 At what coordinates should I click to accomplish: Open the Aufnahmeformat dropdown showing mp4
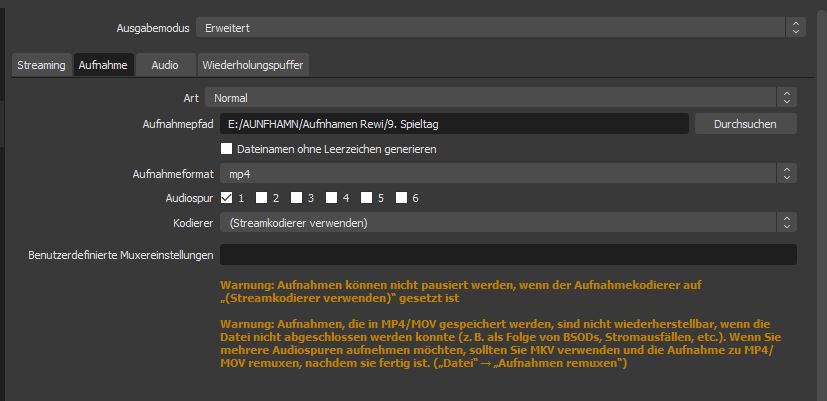point(490,174)
